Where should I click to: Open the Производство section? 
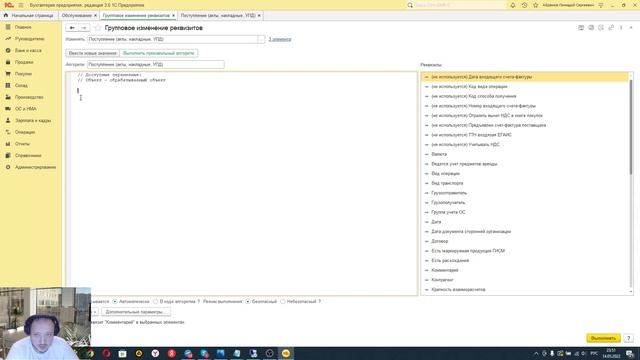pyautogui.click(x=29, y=97)
